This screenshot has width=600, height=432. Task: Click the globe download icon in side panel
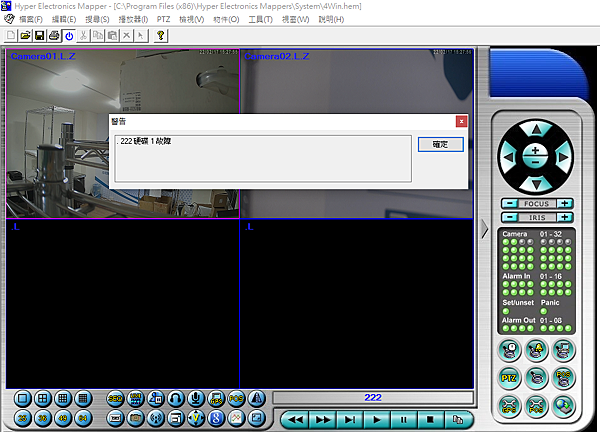(x=564, y=406)
